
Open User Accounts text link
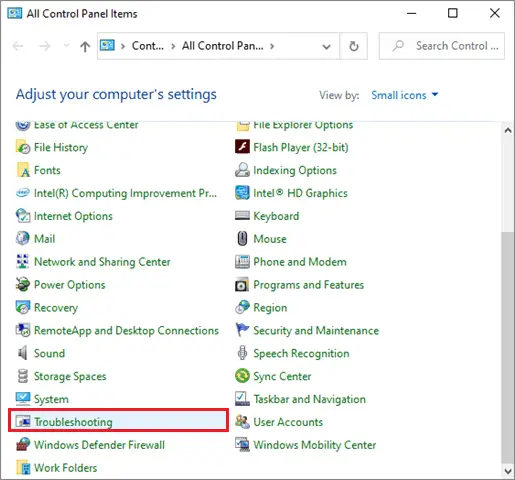coord(288,422)
